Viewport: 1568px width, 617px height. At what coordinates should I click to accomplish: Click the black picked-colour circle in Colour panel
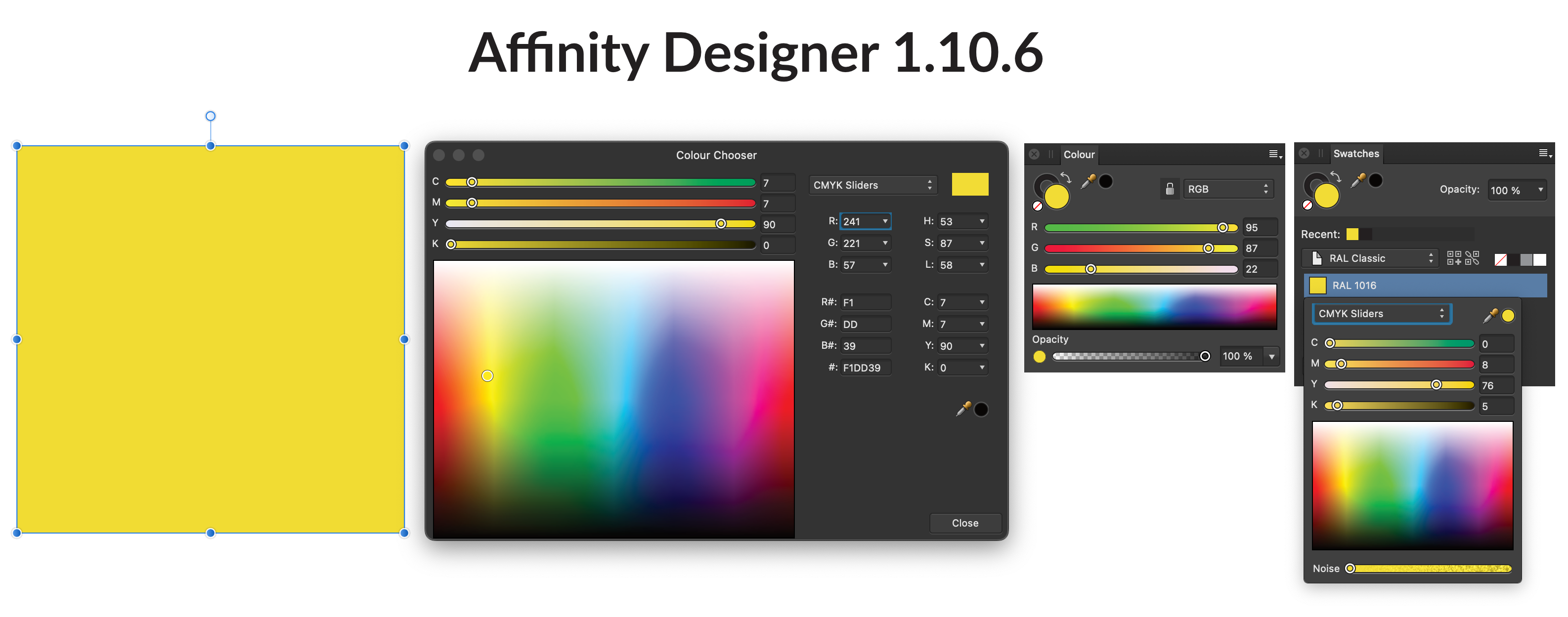click(x=1106, y=181)
